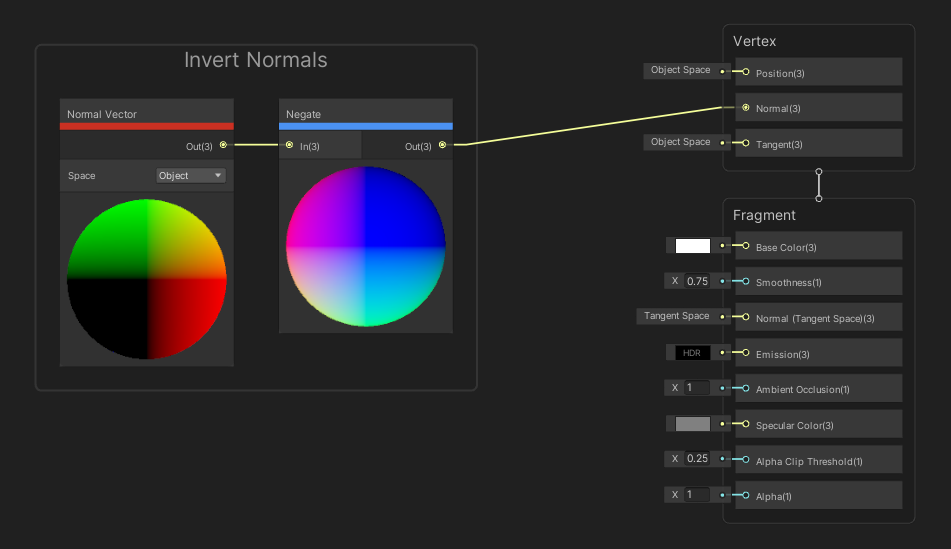Click the Alpha Clip Threshold value field
The image size is (951, 549).
pos(697,459)
